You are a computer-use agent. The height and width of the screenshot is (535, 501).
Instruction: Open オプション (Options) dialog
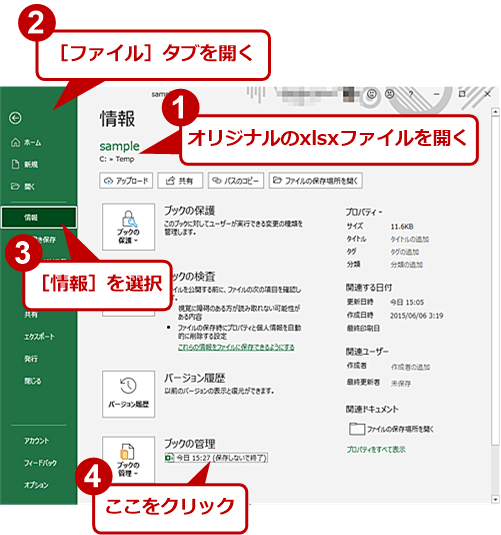click(x=36, y=485)
